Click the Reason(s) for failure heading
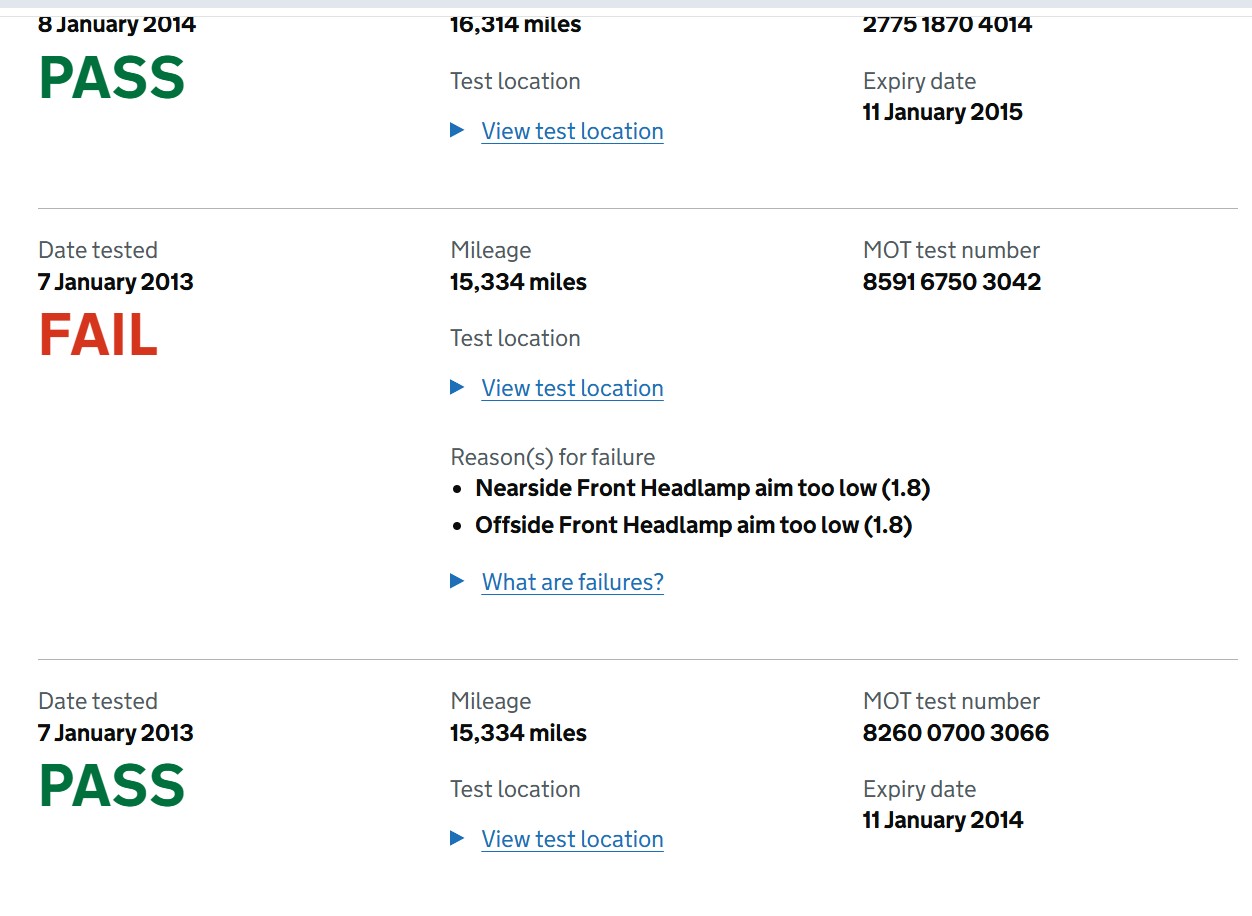The height and width of the screenshot is (916, 1252). (x=552, y=457)
